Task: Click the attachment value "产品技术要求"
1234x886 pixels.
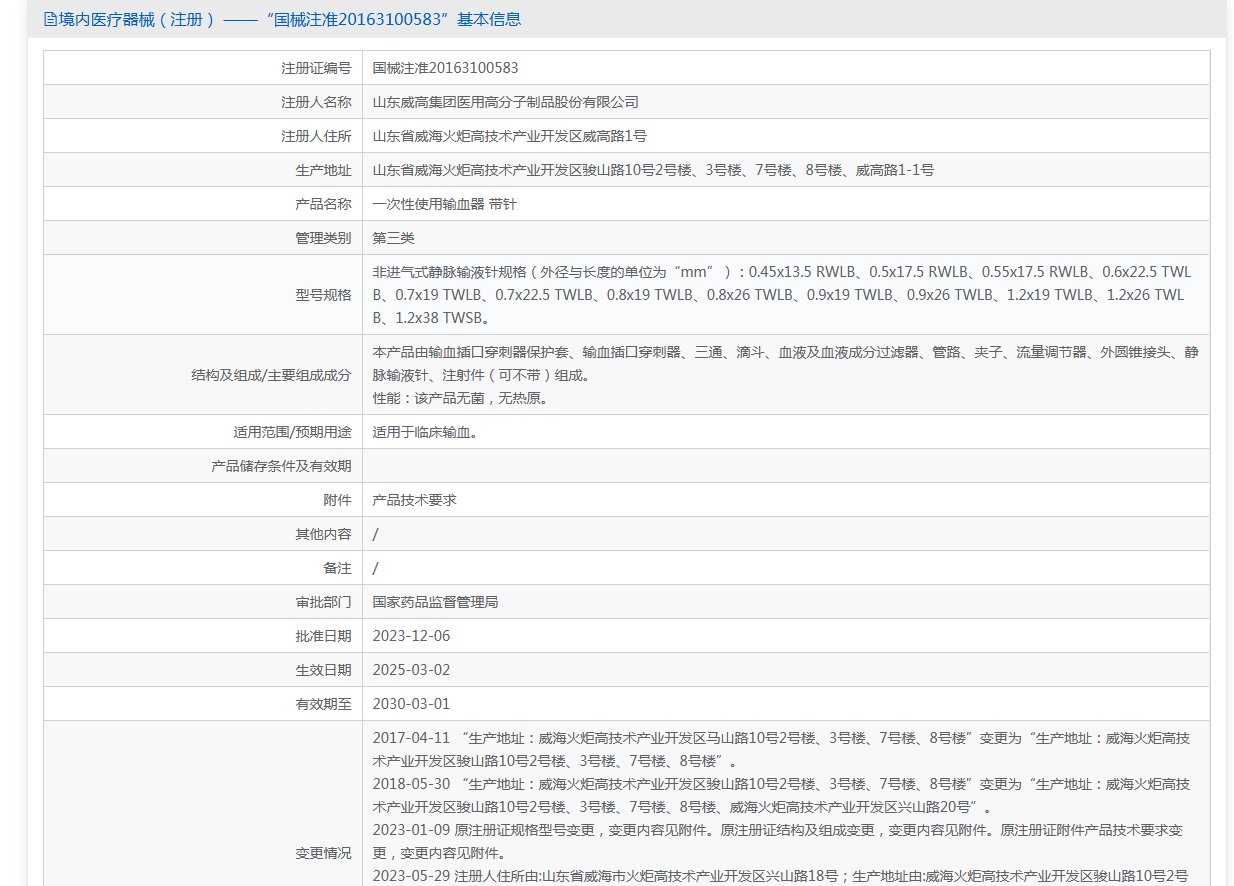Action: pos(414,500)
